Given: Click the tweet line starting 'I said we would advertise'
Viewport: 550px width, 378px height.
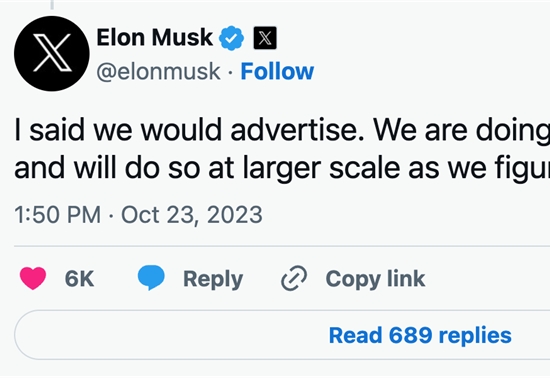Looking at the screenshot, I should click(x=282, y=130).
